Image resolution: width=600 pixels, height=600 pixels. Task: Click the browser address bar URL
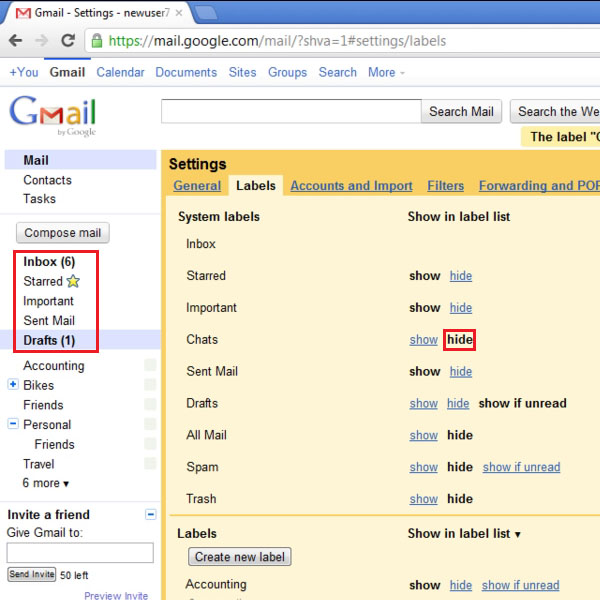tap(277, 41)
